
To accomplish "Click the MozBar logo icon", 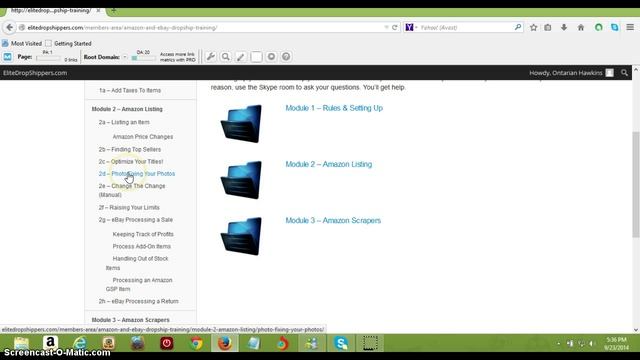I will (7, 57).
